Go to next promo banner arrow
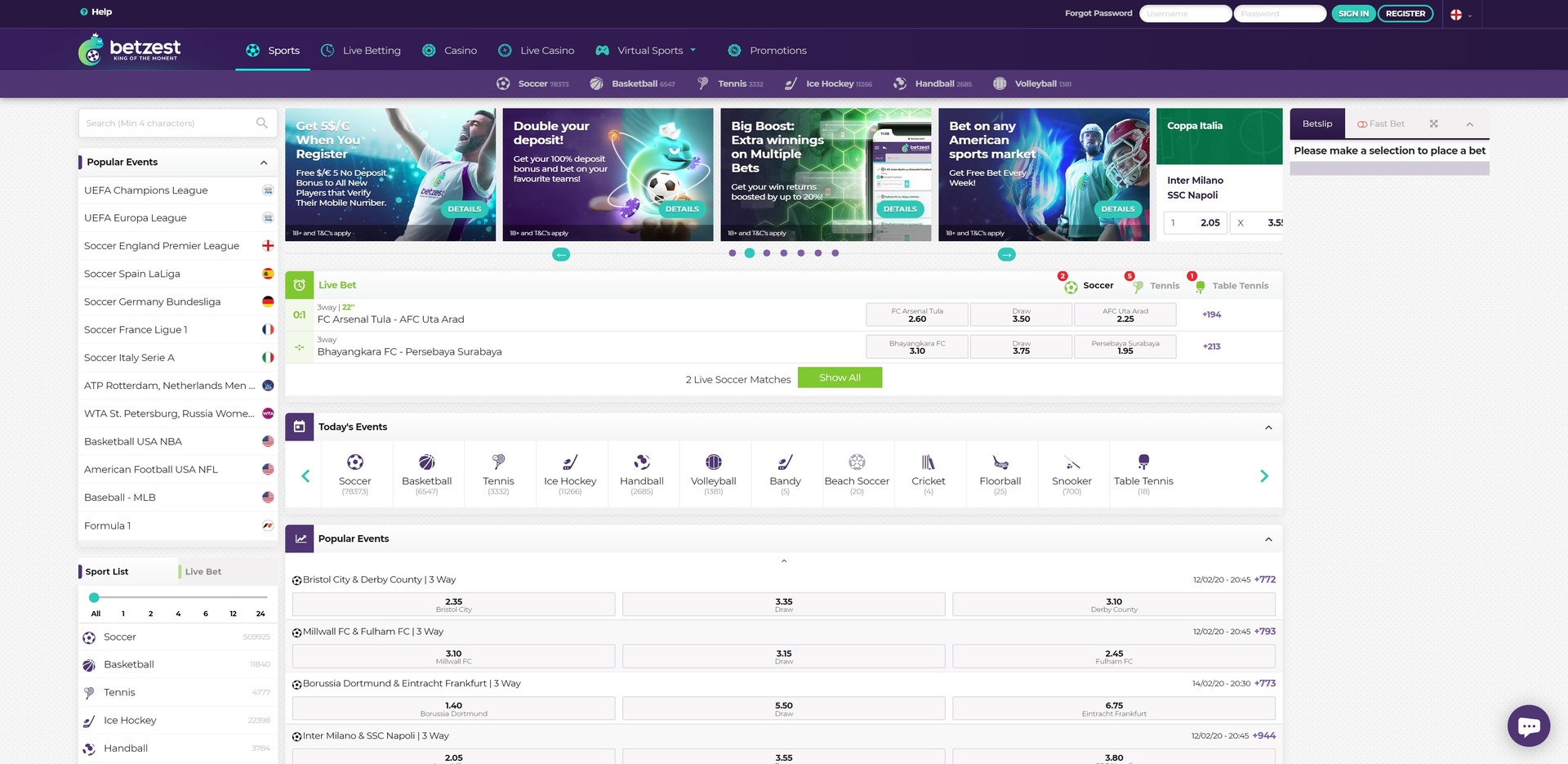1568x764 pixels. [1007, 254]
